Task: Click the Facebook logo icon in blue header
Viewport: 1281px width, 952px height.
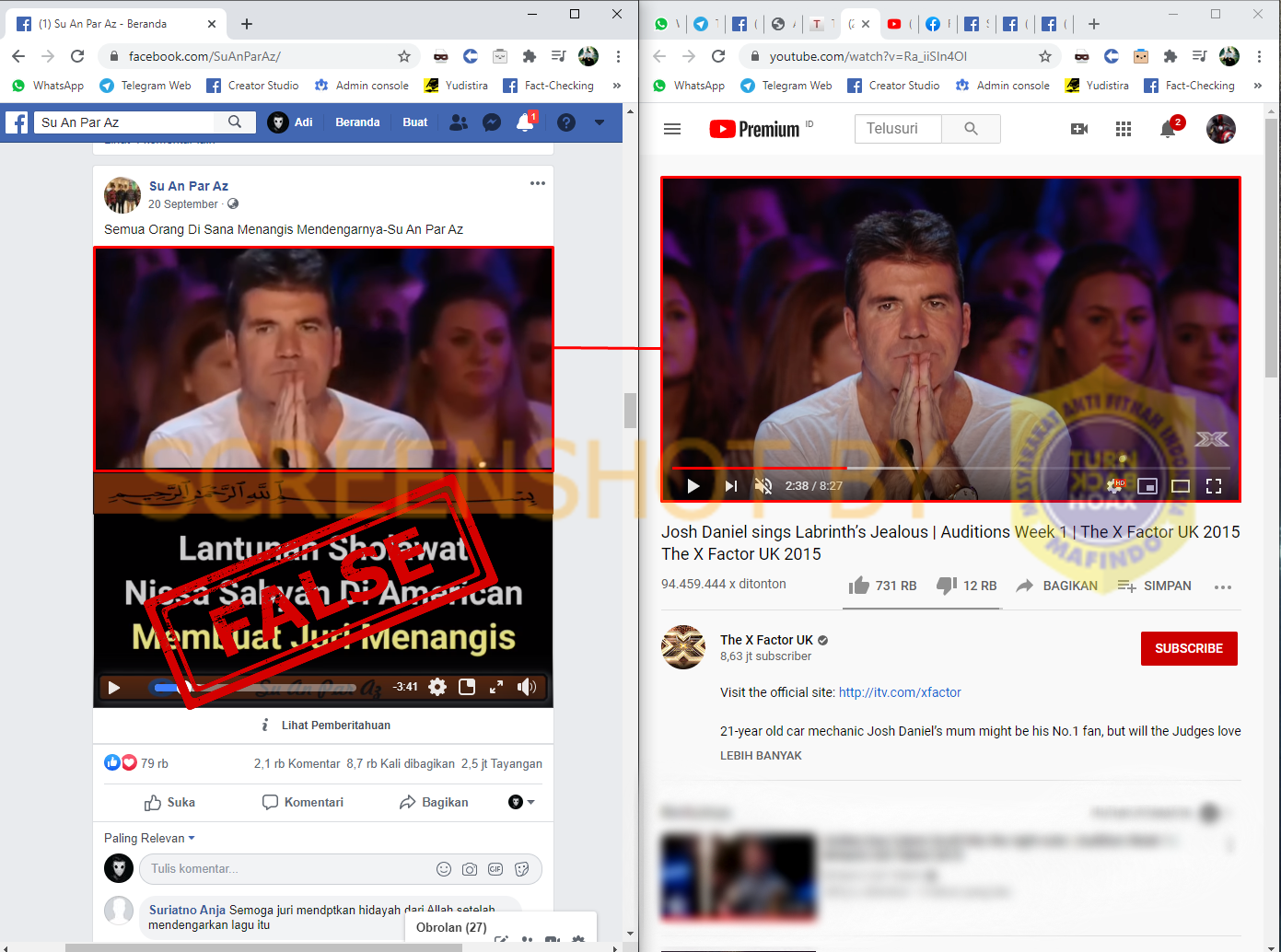Action: pyautogui.click(x=17, y=122)
